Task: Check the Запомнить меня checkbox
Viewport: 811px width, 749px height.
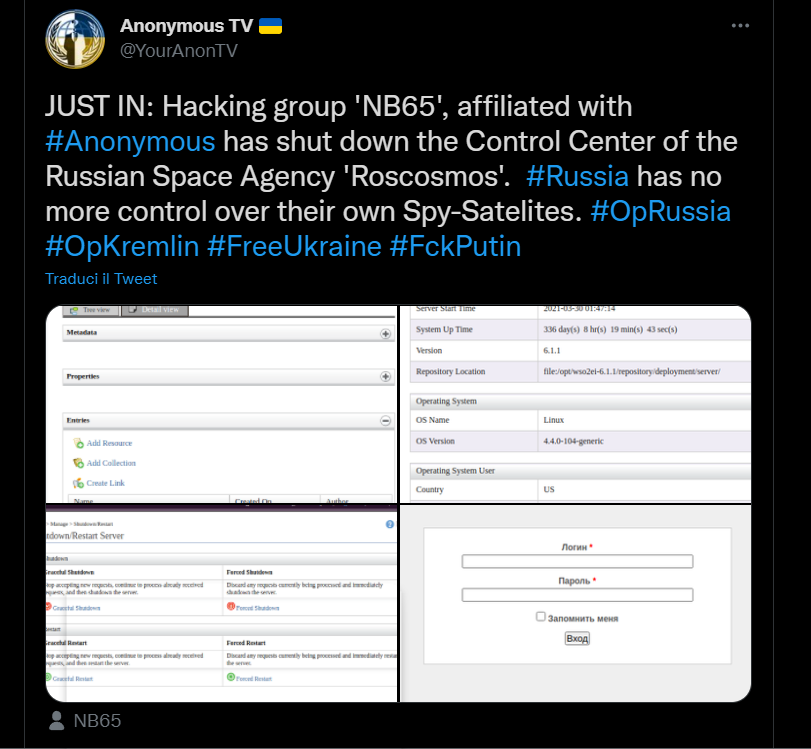Action: pyautogui.click(x=541, y=617)
